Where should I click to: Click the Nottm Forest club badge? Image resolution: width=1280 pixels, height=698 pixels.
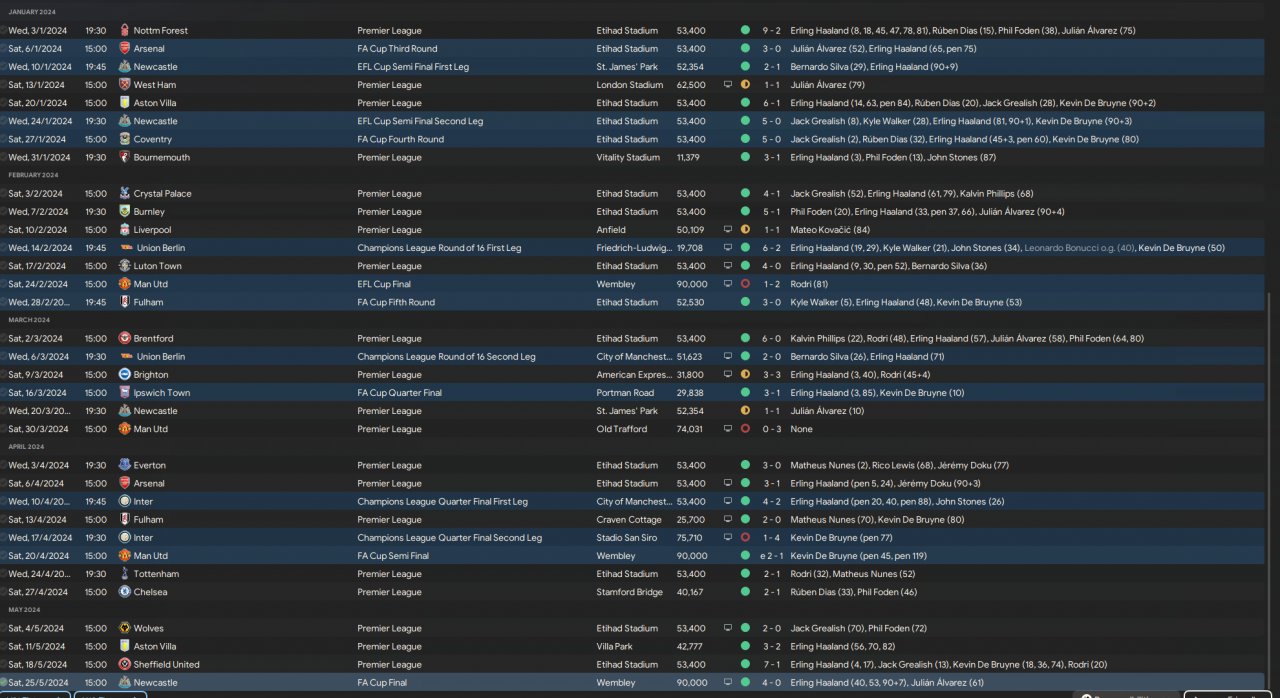click(124, 30)
